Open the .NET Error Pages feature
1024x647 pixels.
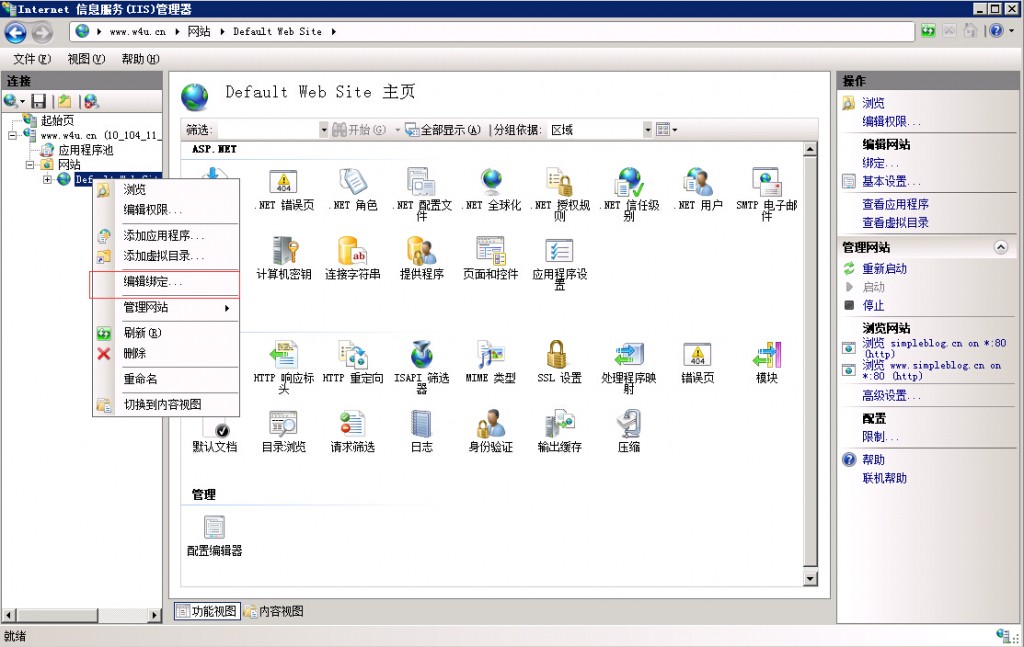tap(283, 189)
